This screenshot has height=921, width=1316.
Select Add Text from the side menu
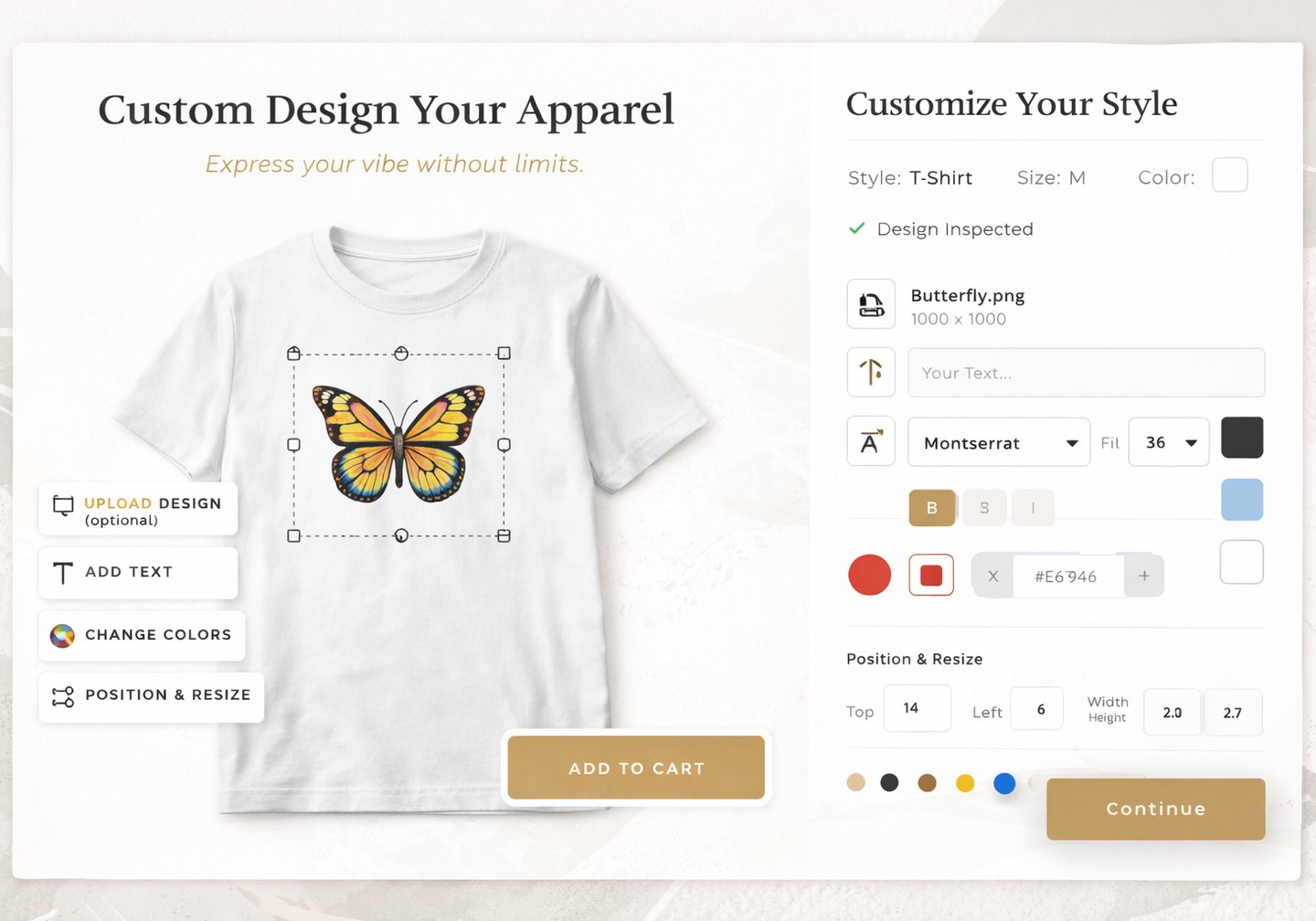138,573
